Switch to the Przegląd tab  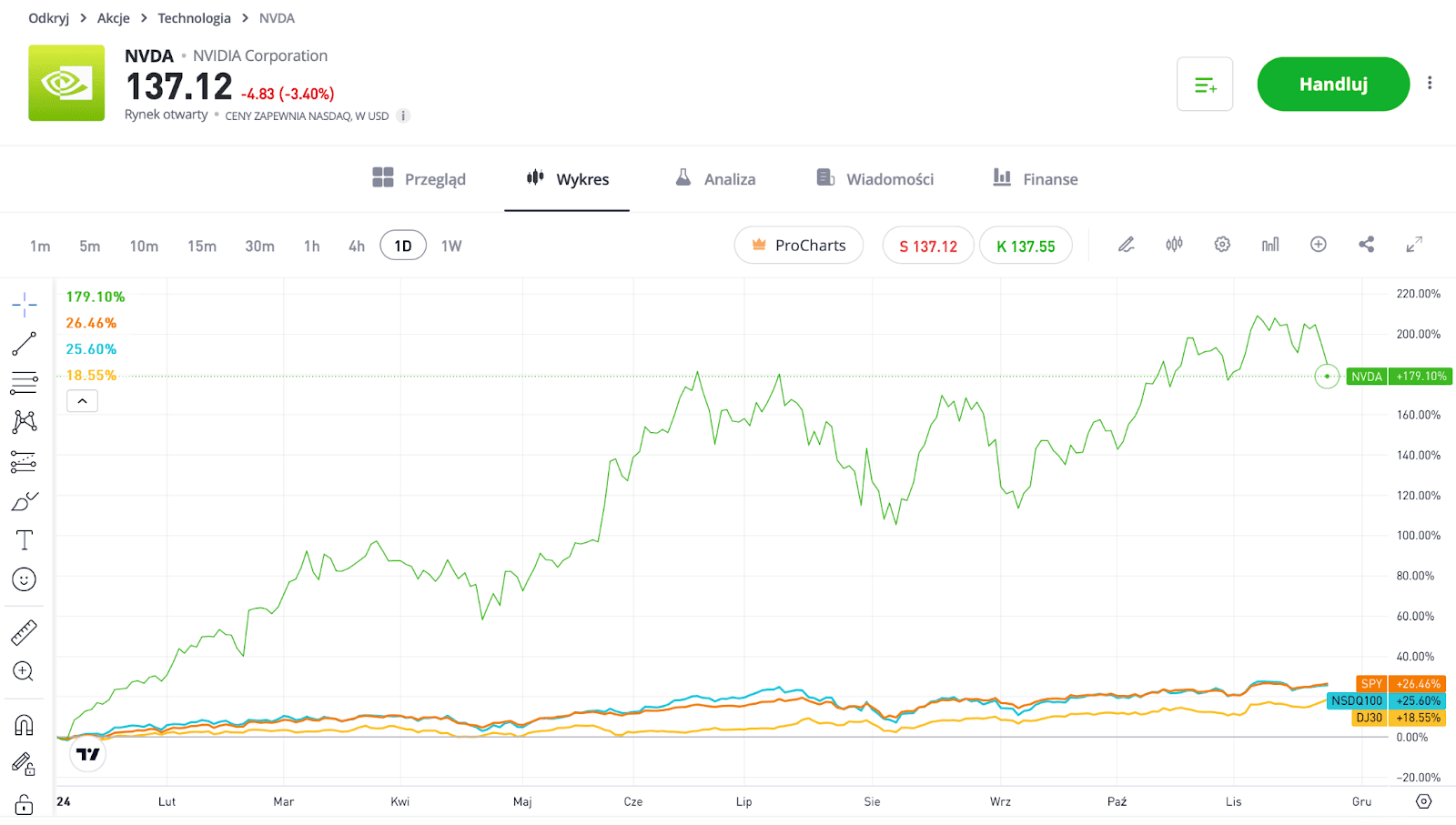(x=420, y=178)
